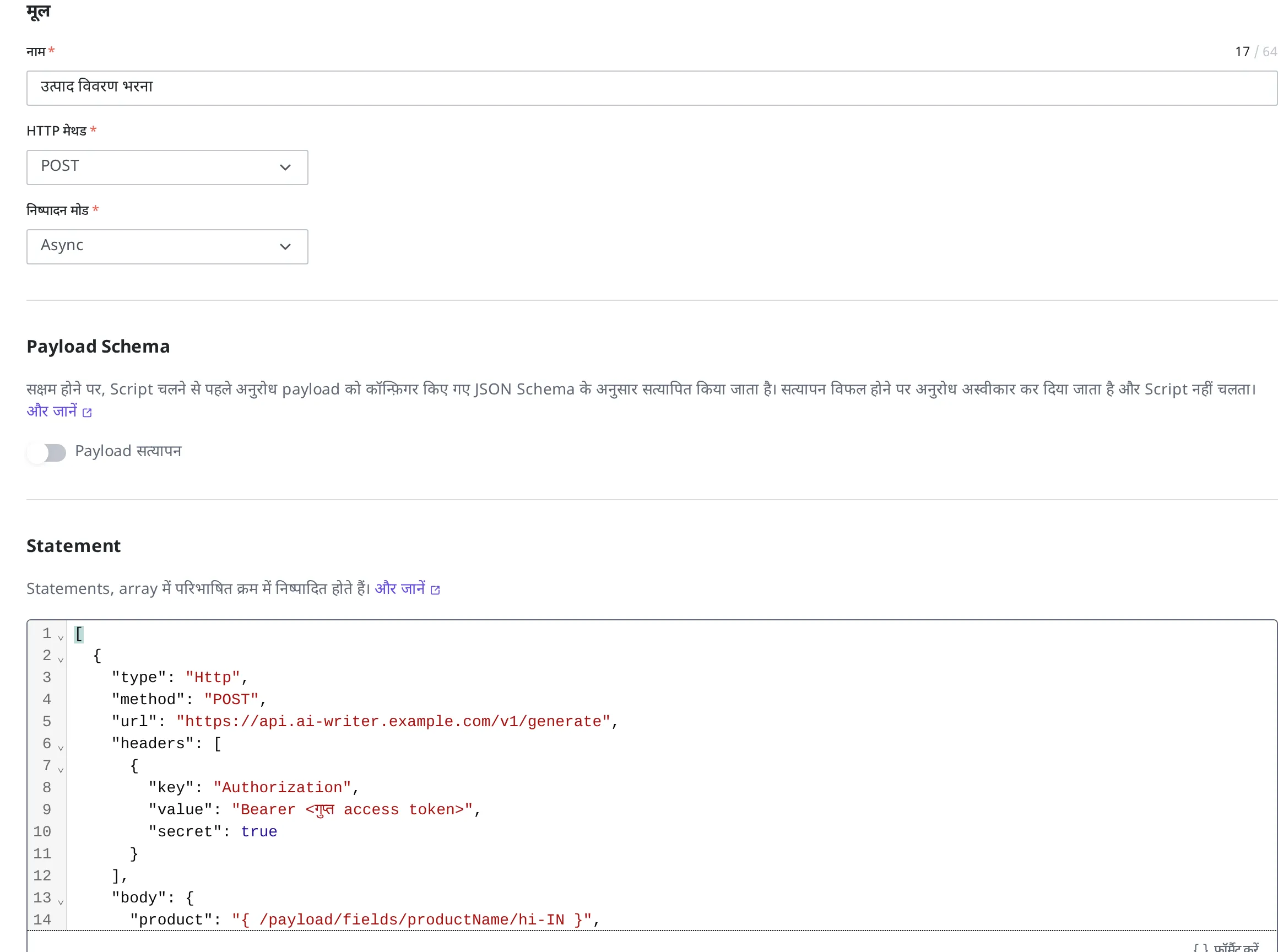Click the chevron icon in Async dropdown
The width and height of the screenshot is (1278, 952).
(x=285, y=247)
